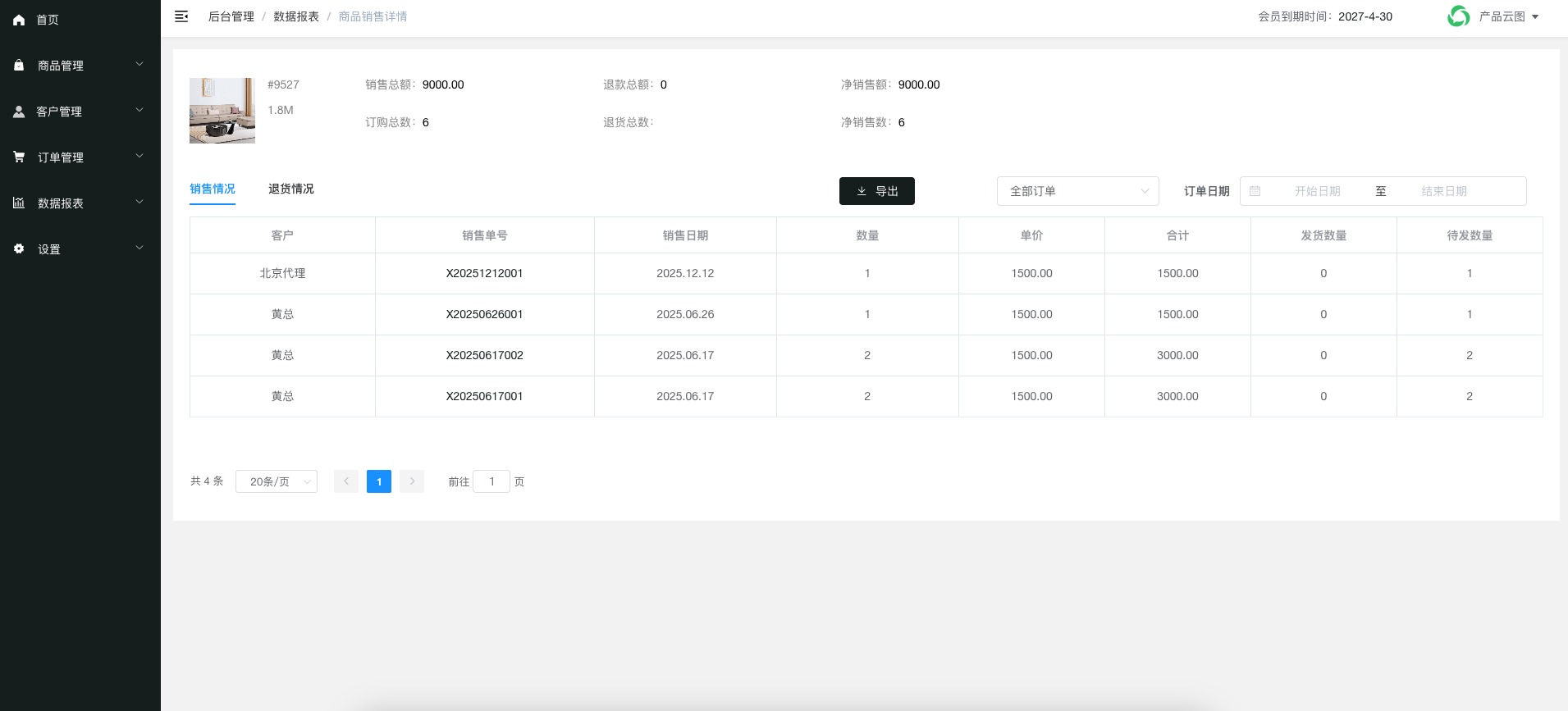Click the order management cart icon
Image resolution: width=1568 pixels, height=711 pixels.
pyautogui.click(x=19, y=157)
